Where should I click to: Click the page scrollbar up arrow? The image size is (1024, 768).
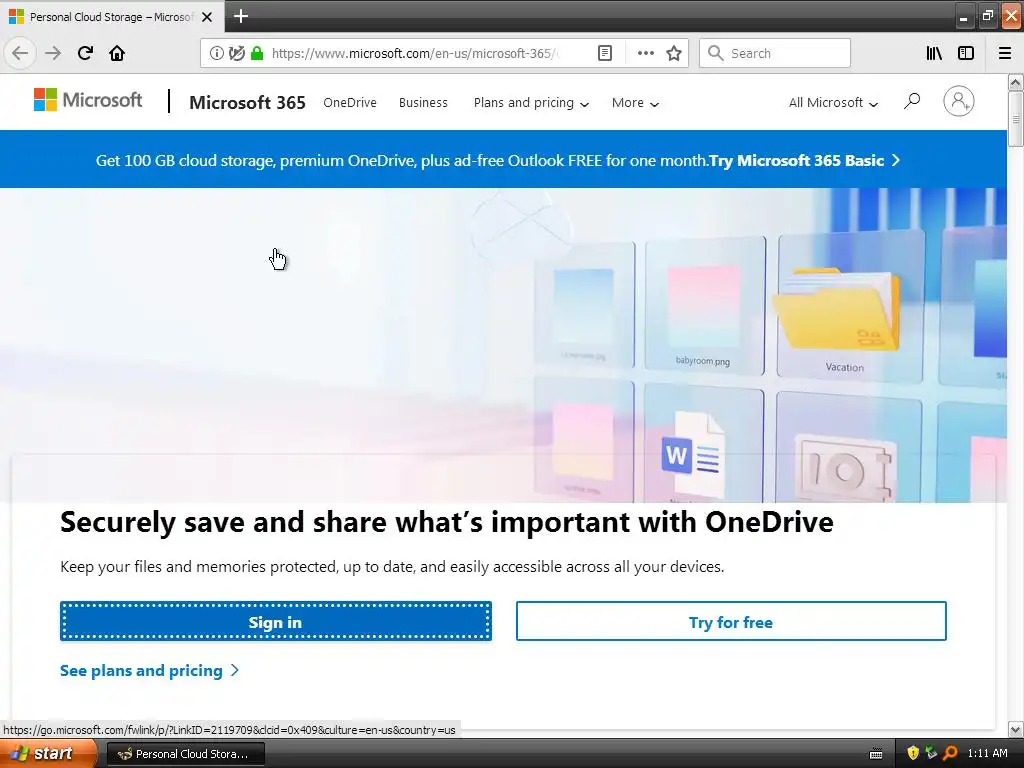pos(1015,83)
